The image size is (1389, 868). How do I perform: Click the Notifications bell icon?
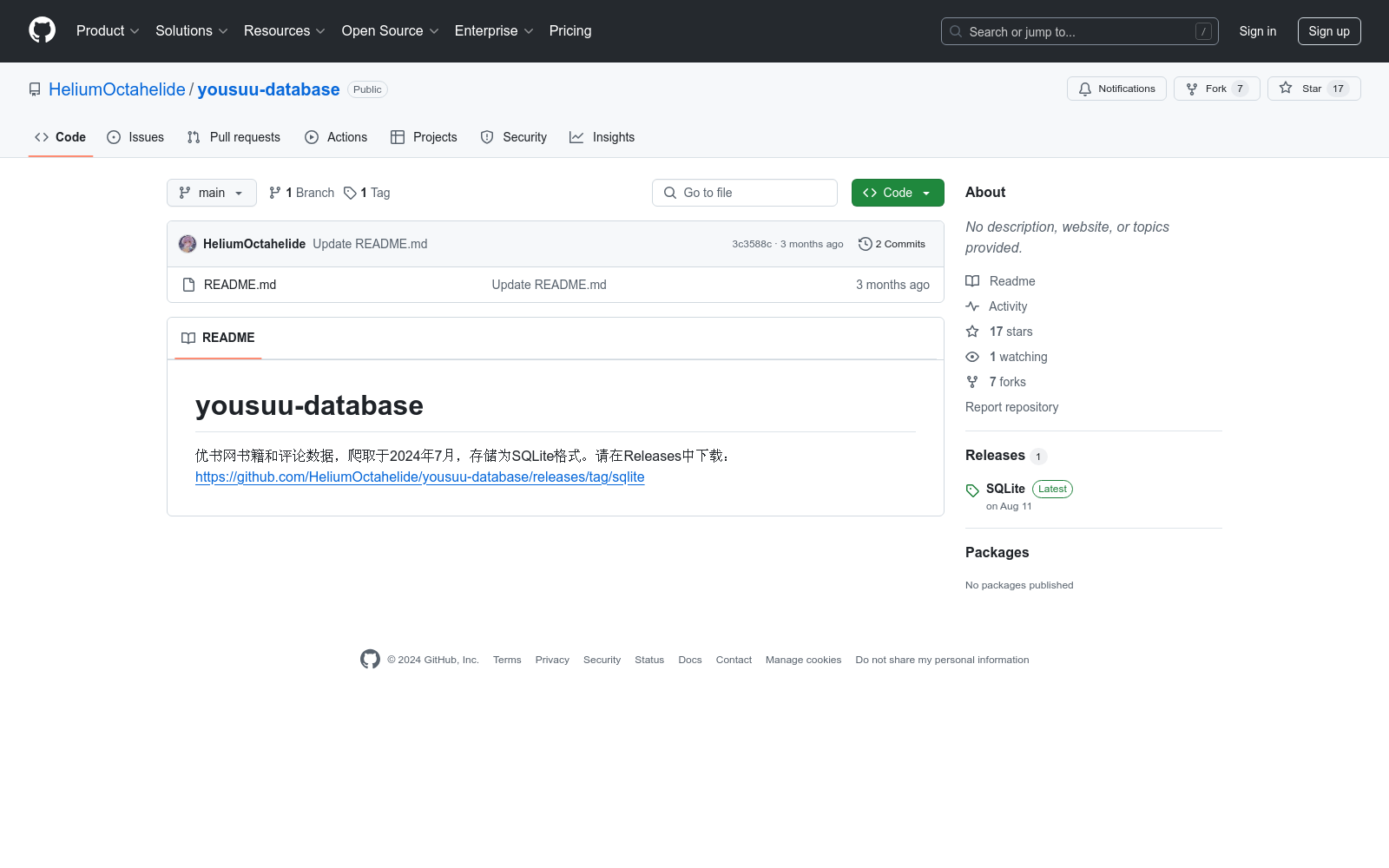point(1085,89)
